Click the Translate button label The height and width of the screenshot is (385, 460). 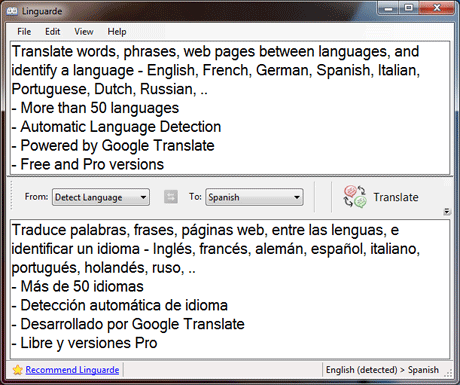point(396,197)
